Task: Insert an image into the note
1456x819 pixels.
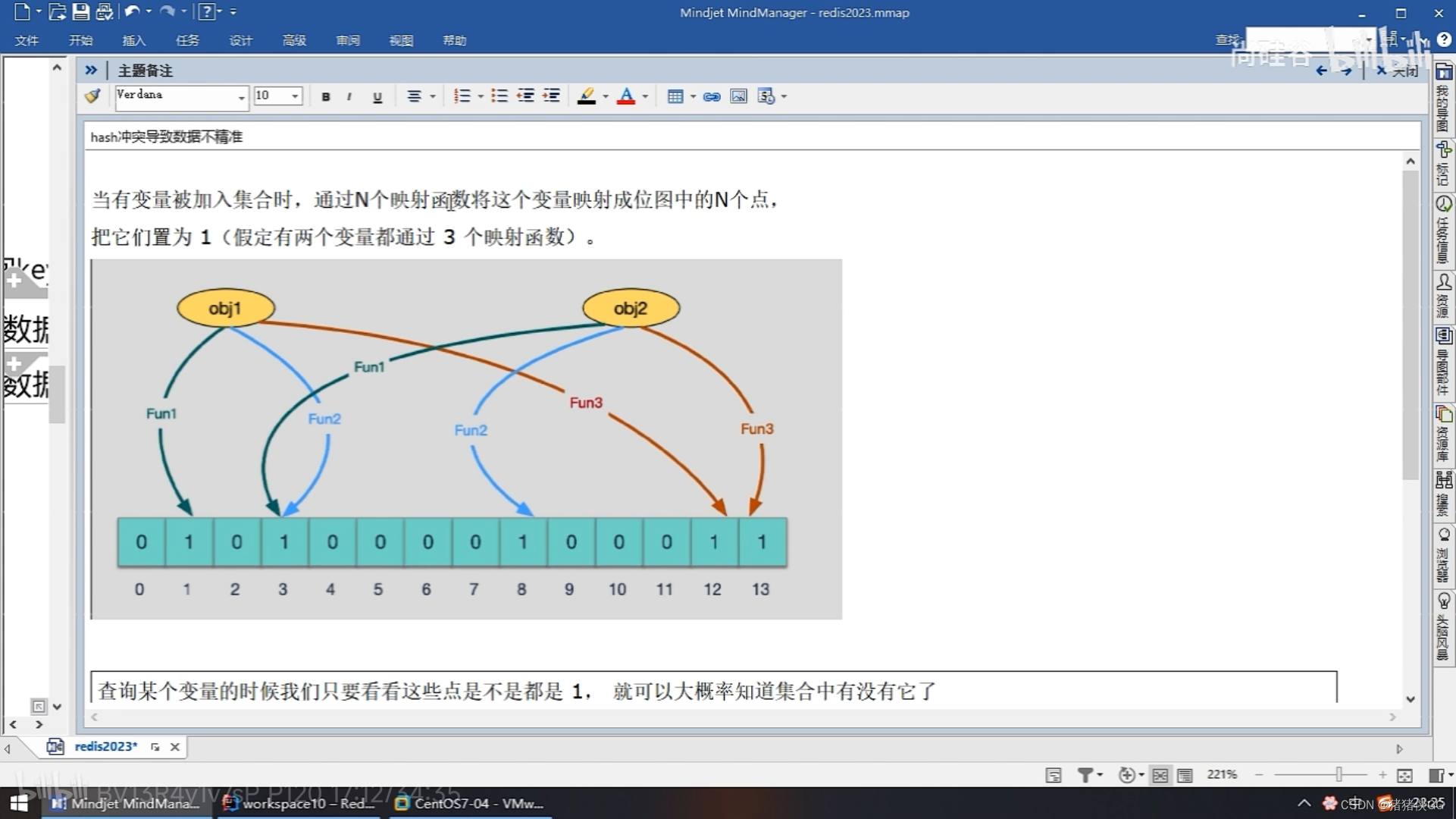Action: tap(738, 96)
